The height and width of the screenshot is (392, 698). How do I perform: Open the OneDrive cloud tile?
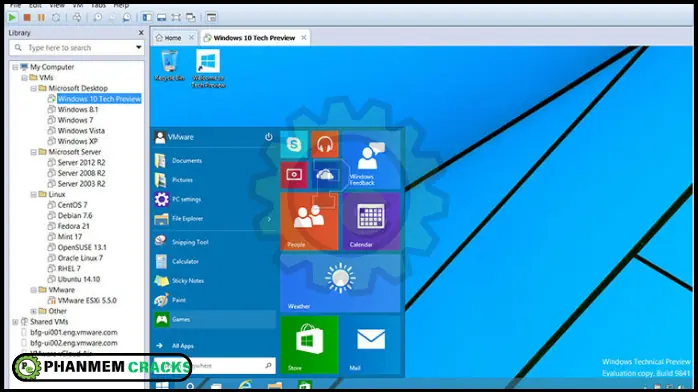[325, 175]
